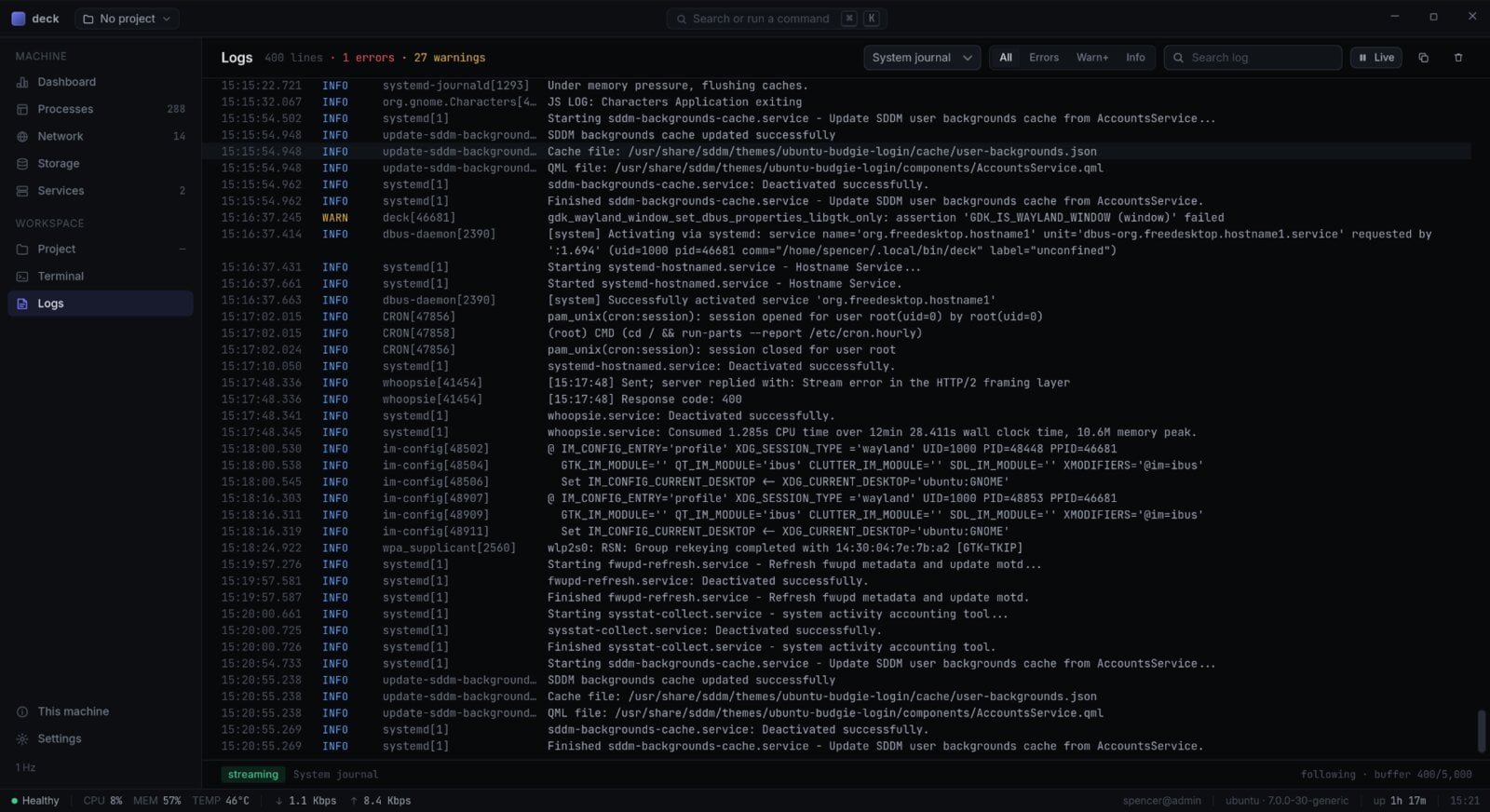The width and height of the screenshot is (1490, 812).
Task: Filter the log by Info
Action: click(1135, 58)
